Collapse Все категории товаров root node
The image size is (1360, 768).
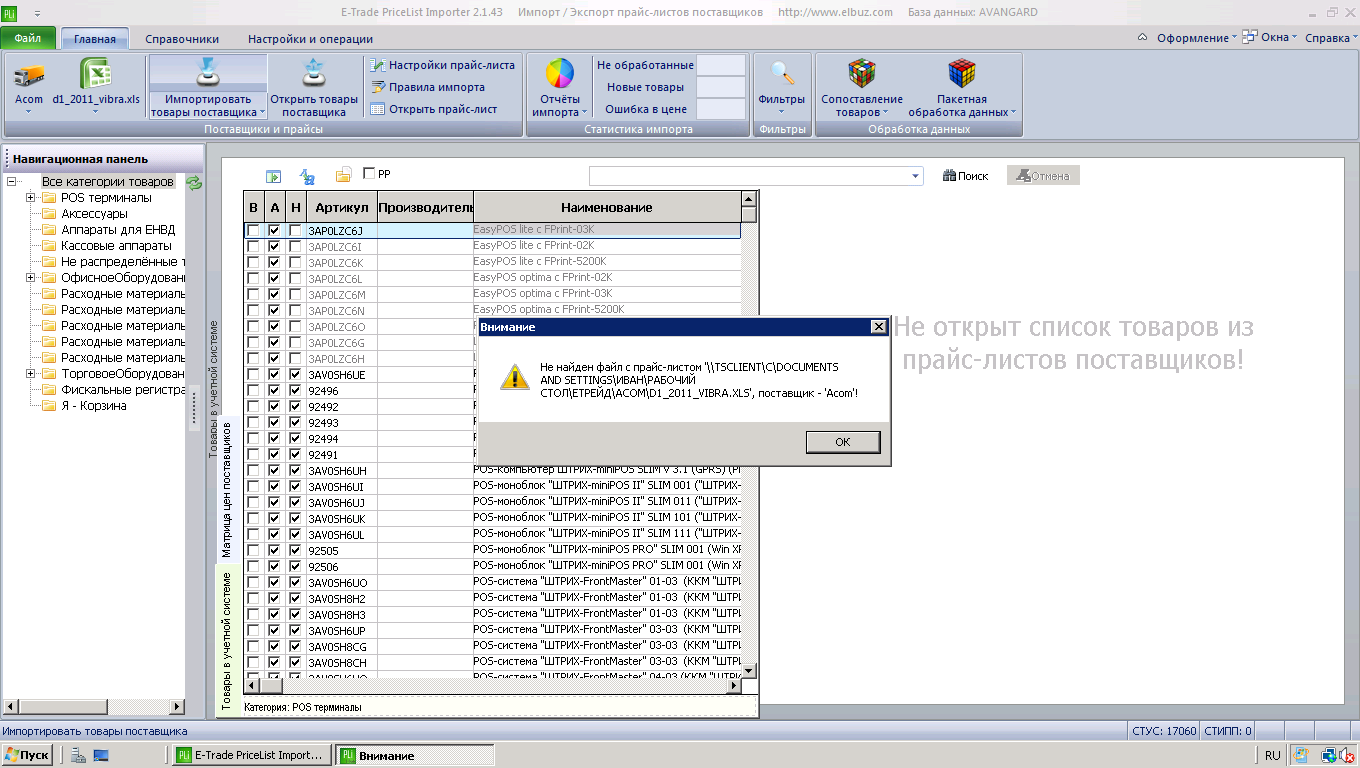coord(11,182)
